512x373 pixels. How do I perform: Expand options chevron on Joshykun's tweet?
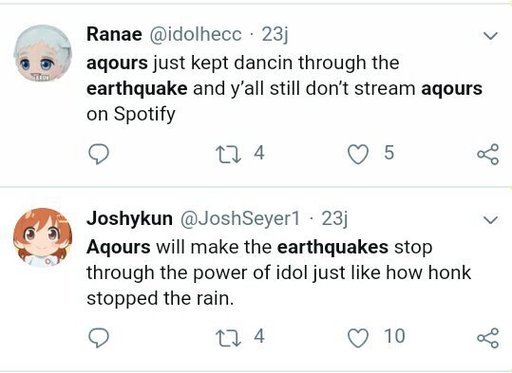tap(490, 220)
